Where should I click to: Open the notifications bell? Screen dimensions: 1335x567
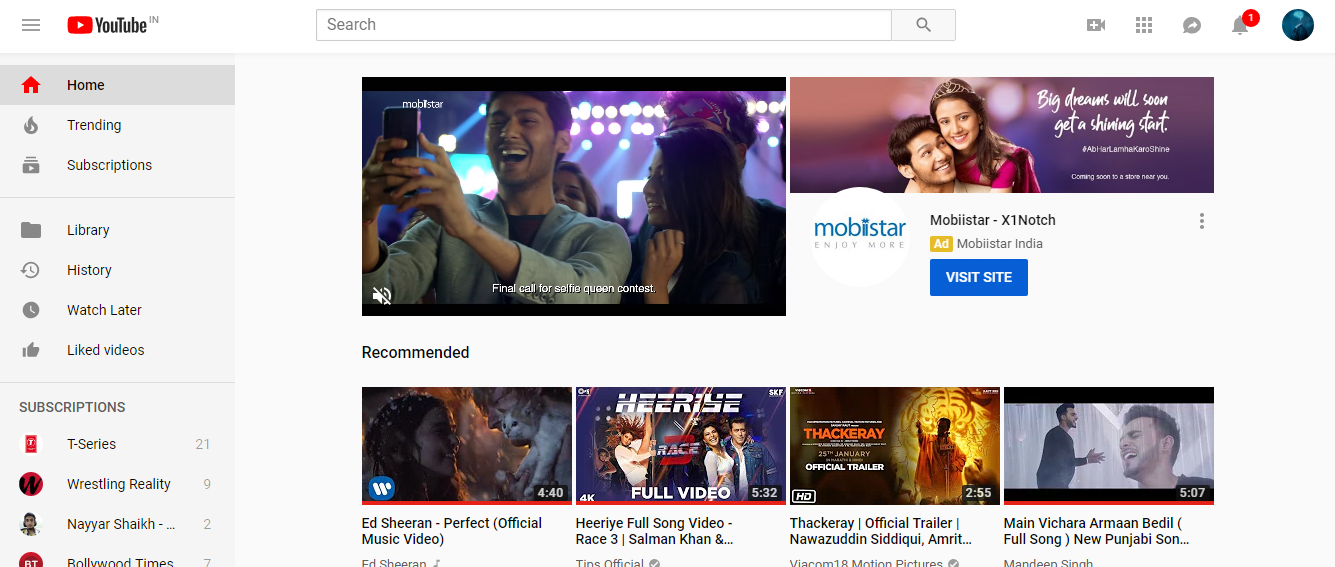pyautogui.click(x=1240, y=25)
